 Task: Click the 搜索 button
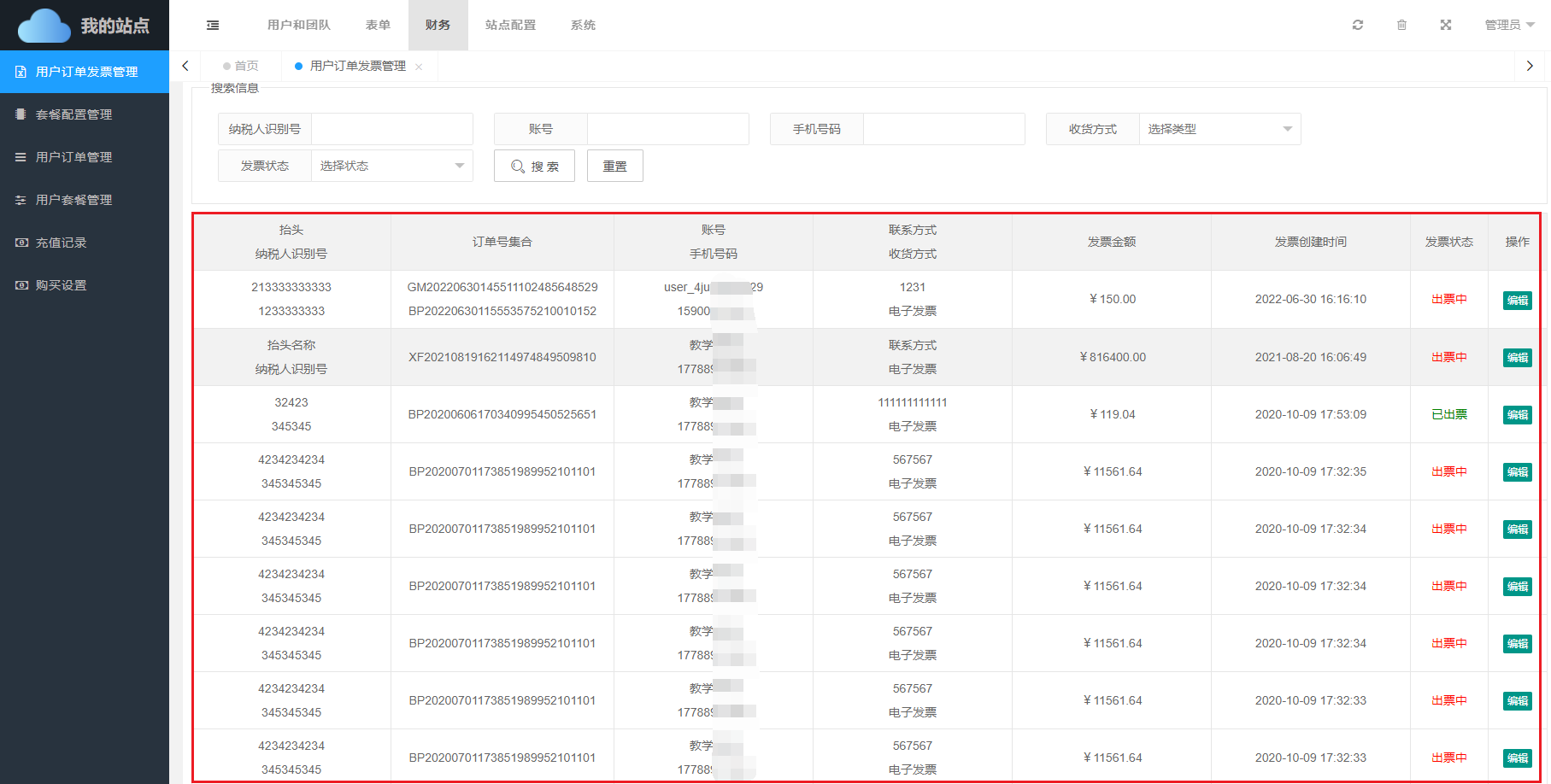click(534, 166)
